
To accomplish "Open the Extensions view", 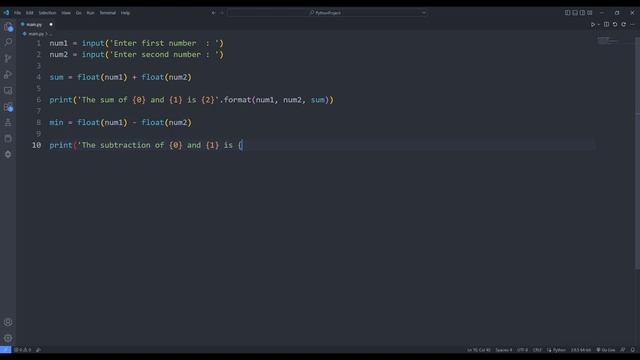I will tap(8, 107).
